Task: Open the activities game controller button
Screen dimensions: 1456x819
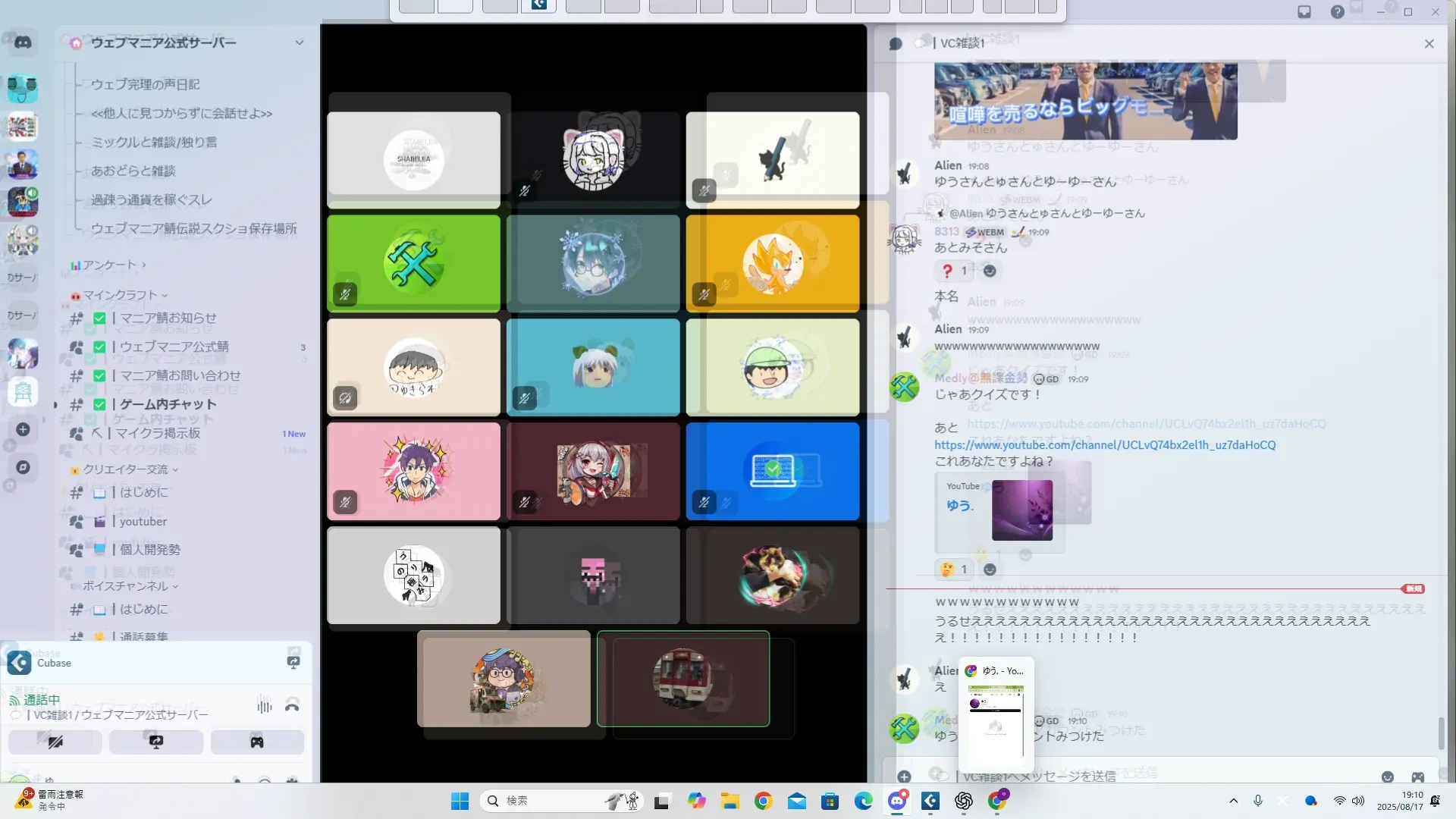Action: pyautogui.click(x=257, y=742)
